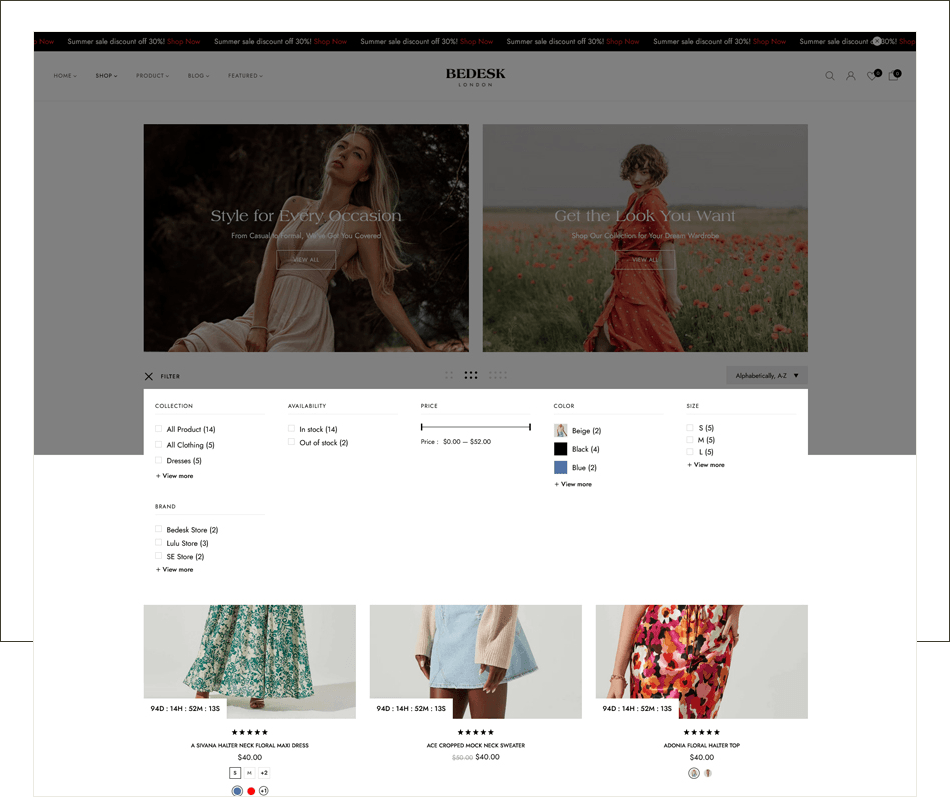Check size S (5) filter
Viewport: 950px width, 797px height.
coord(690,427)
